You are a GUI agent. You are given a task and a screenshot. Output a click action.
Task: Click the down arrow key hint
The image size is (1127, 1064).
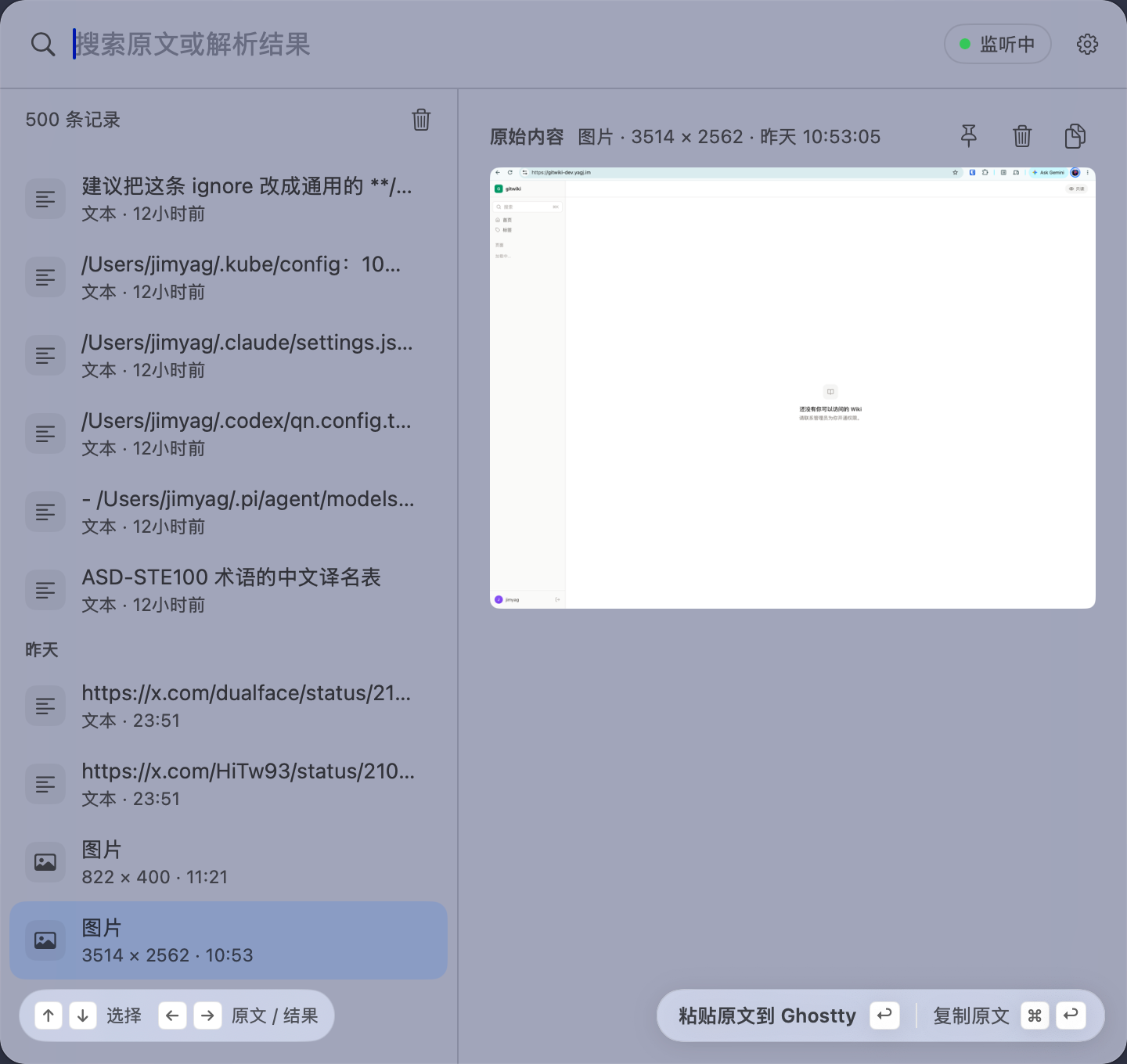(x=83, y=1015)
